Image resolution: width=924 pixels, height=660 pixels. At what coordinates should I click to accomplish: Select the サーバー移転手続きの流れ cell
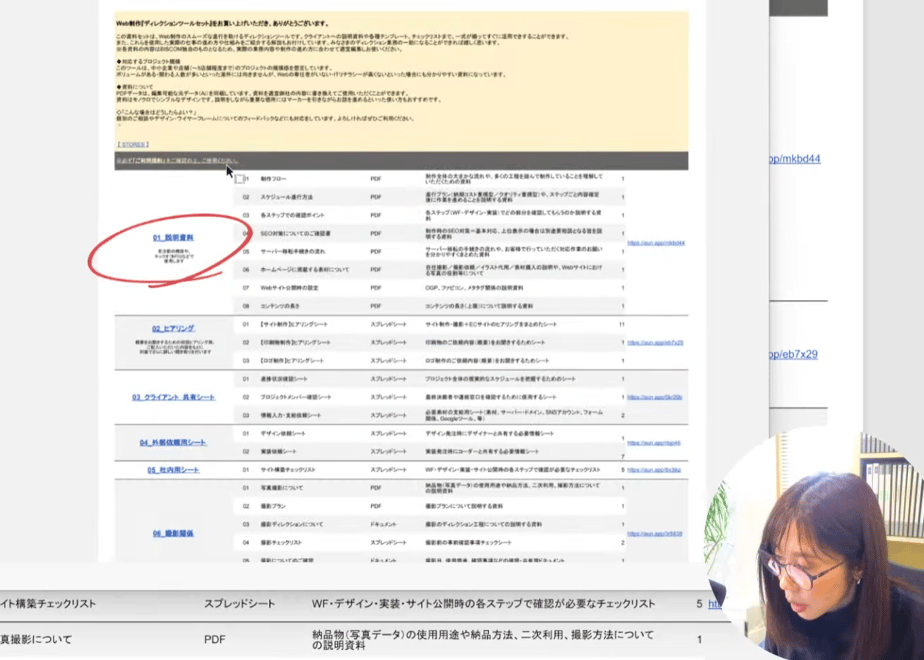tap(292, 252)
